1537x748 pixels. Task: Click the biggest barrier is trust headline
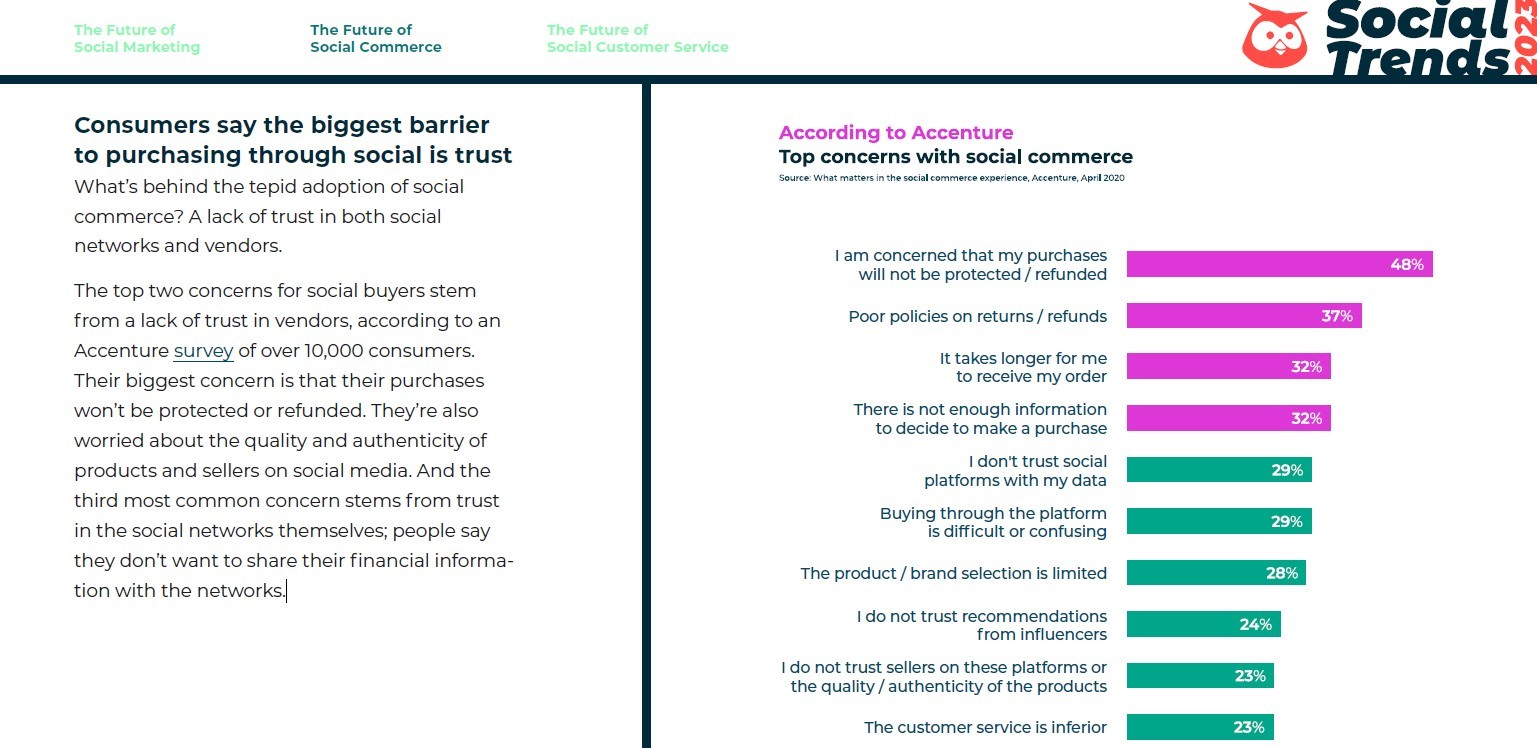point(293,140)
